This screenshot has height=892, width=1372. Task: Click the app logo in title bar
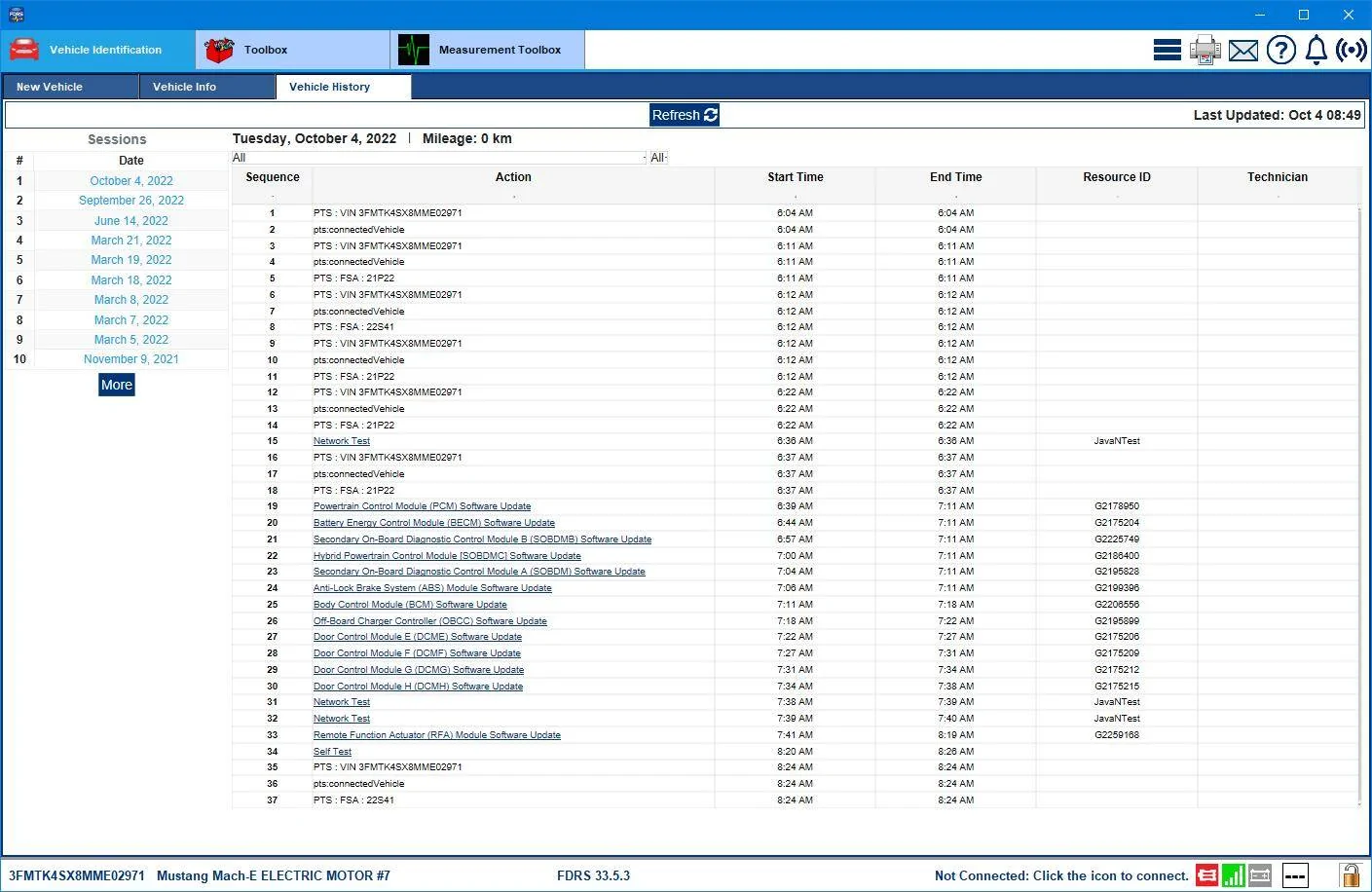[16, 15]
